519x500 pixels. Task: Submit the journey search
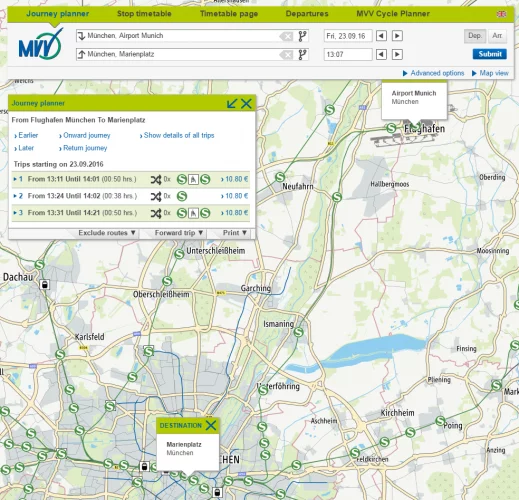point(490,54)
